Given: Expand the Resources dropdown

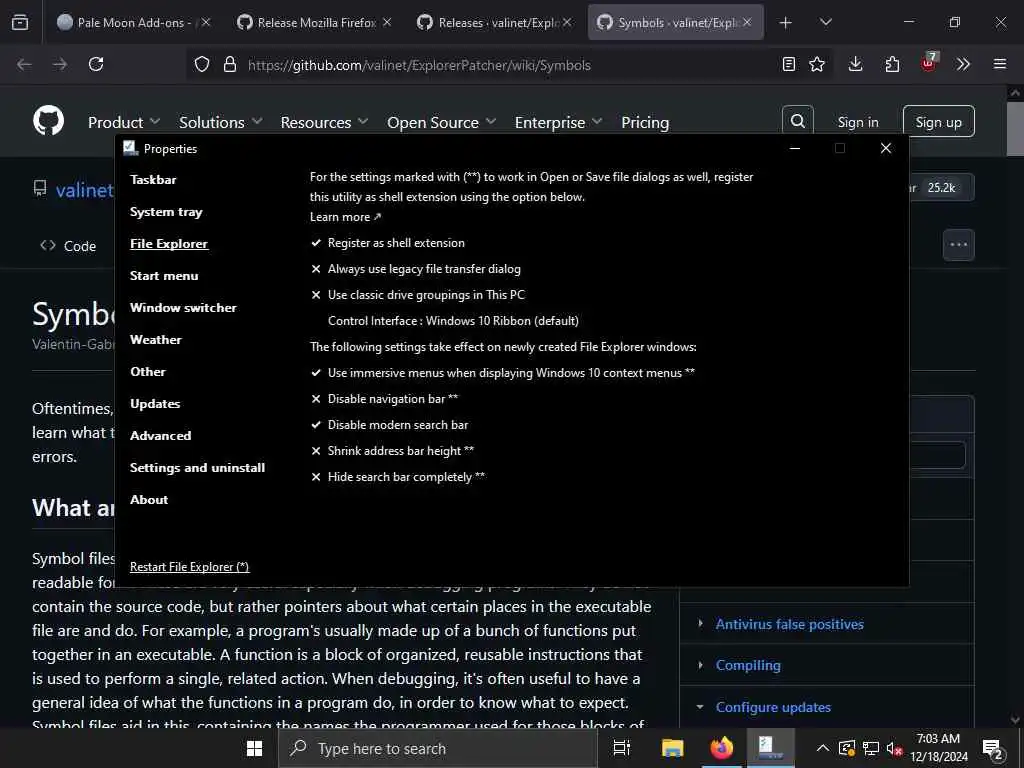Looking at the screenshot, I should pos(325,122).
